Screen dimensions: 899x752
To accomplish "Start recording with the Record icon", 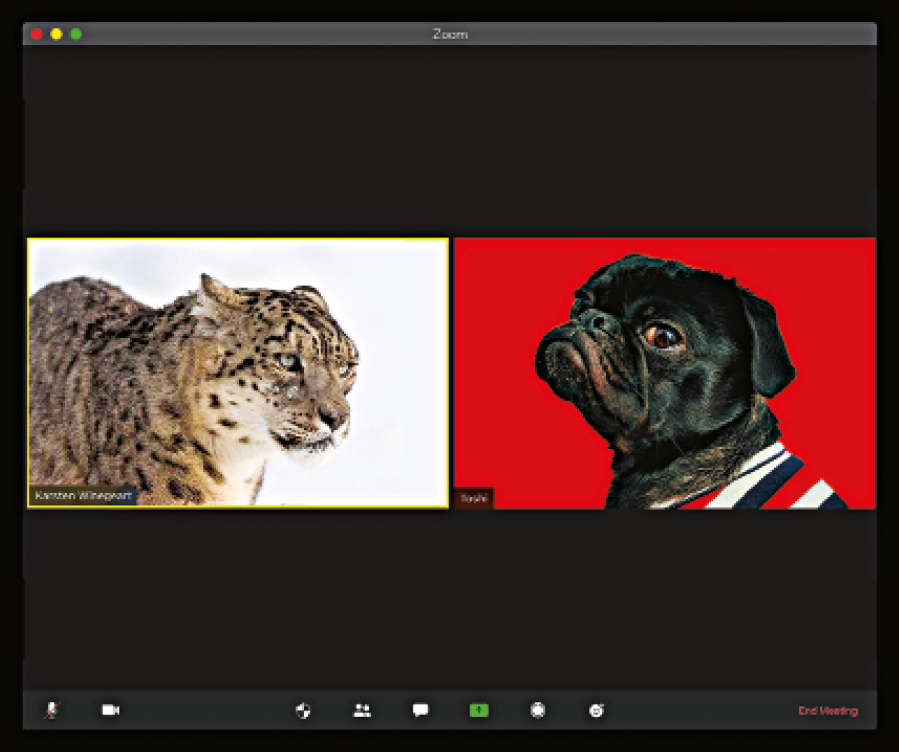I will (538, 710).
